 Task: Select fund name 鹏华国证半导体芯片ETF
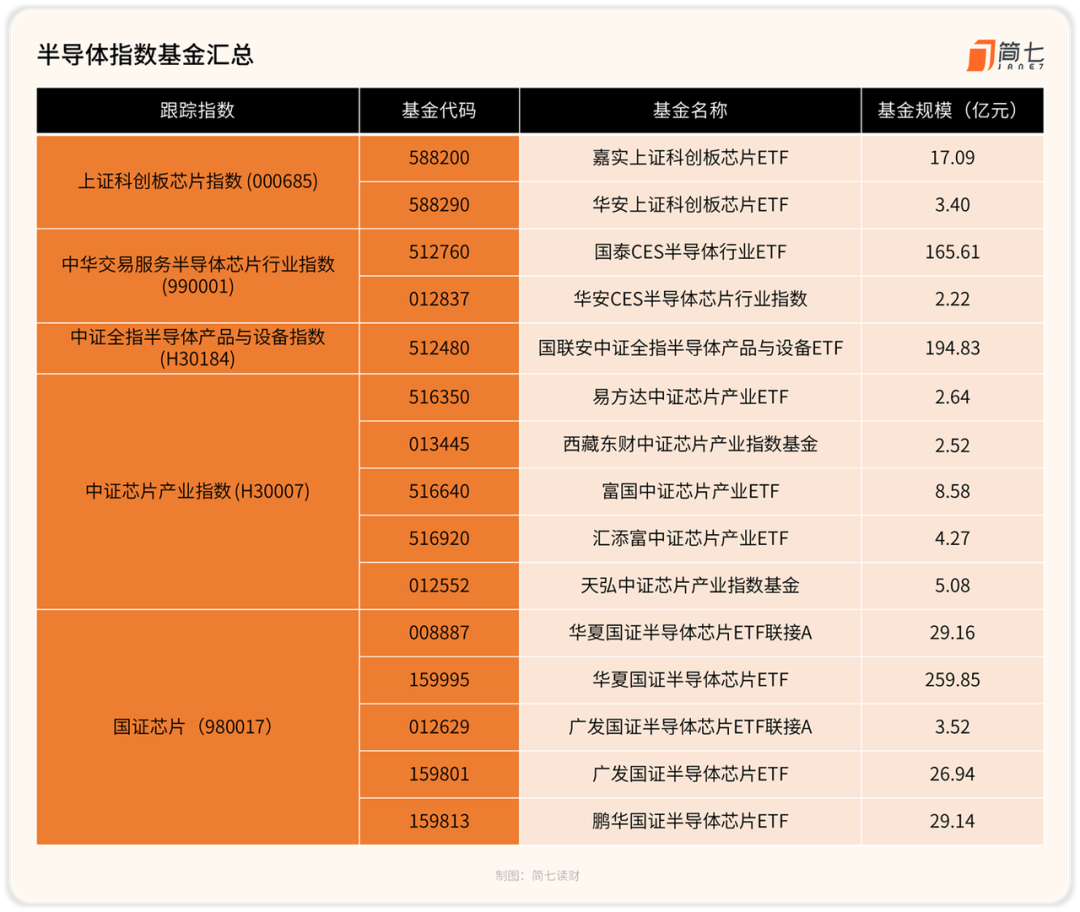click(x=690, y=822)
